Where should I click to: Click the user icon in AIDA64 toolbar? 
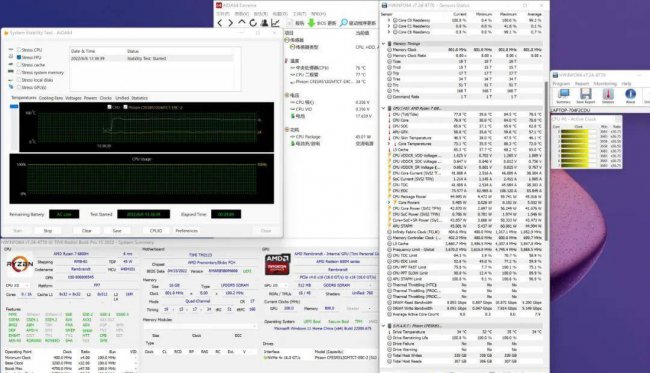[x=264, y=23]
